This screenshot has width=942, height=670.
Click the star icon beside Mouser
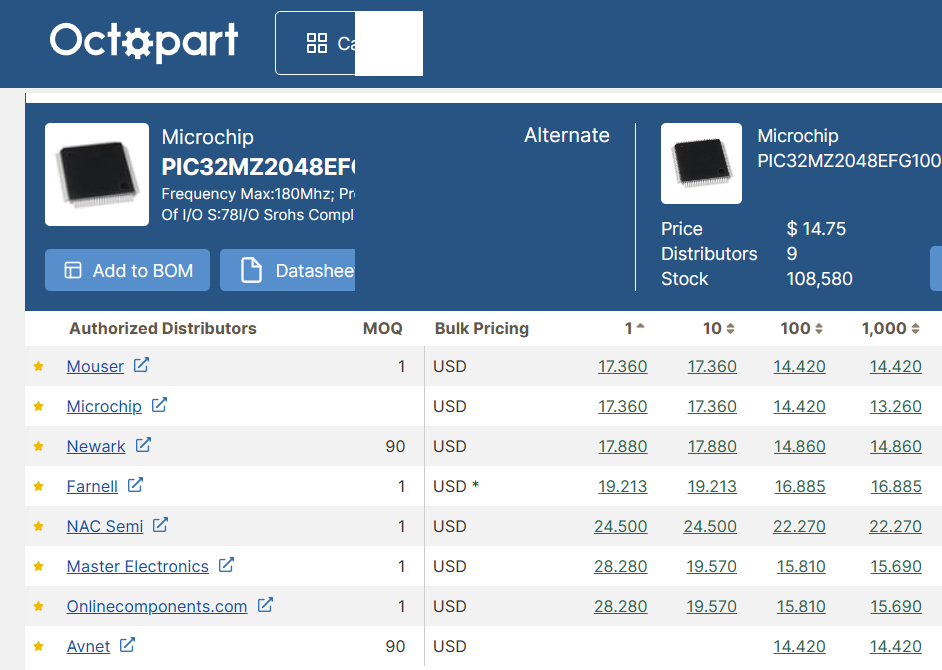coord(38,366)
